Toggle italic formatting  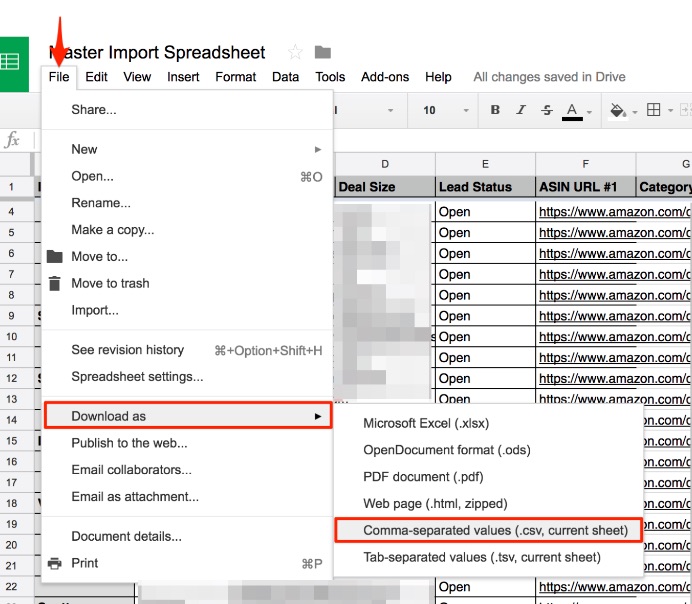click(x=521, y=110)
